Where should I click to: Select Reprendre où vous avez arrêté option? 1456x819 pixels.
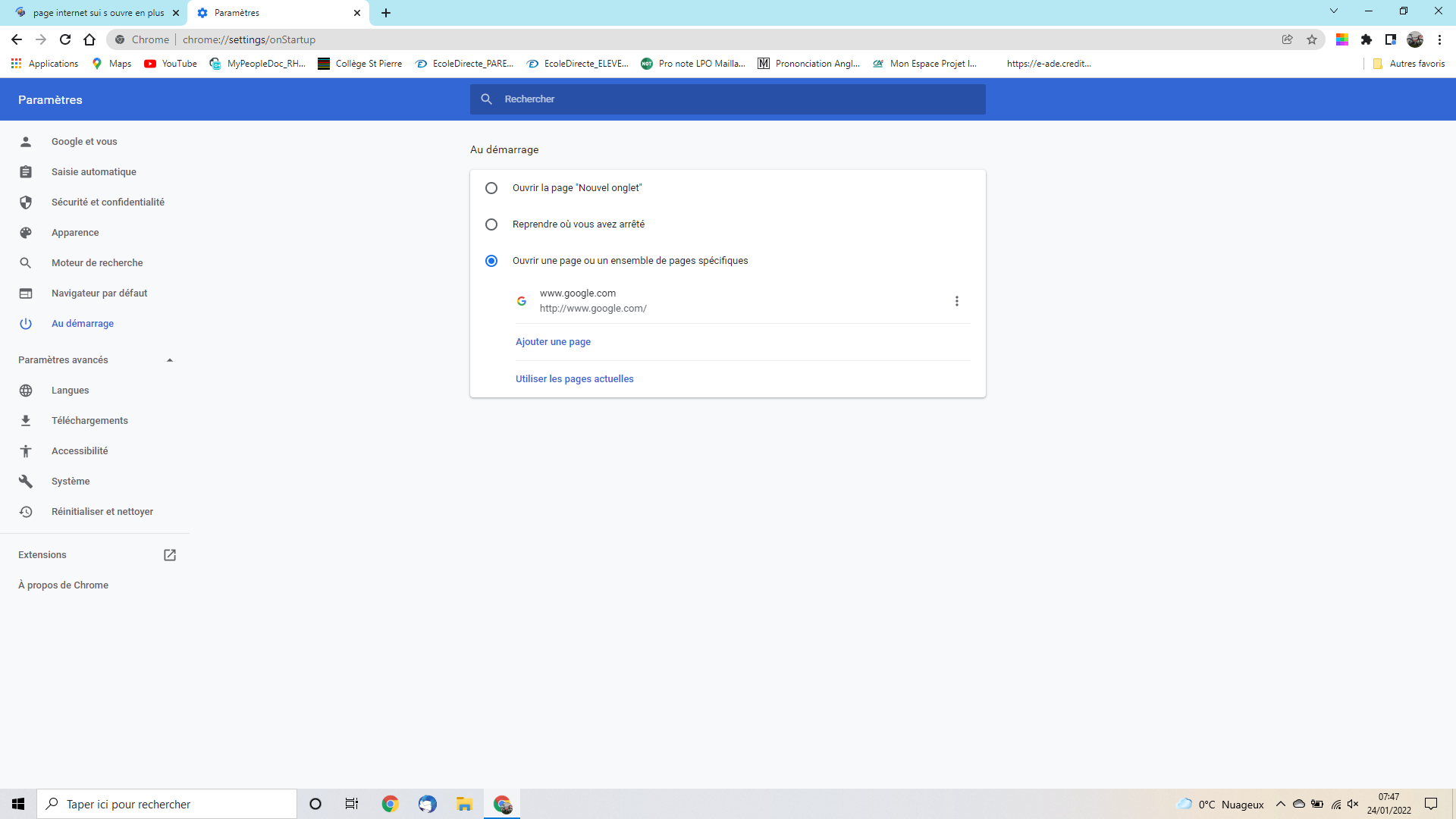pyautogui.click(x=490, y=224)
